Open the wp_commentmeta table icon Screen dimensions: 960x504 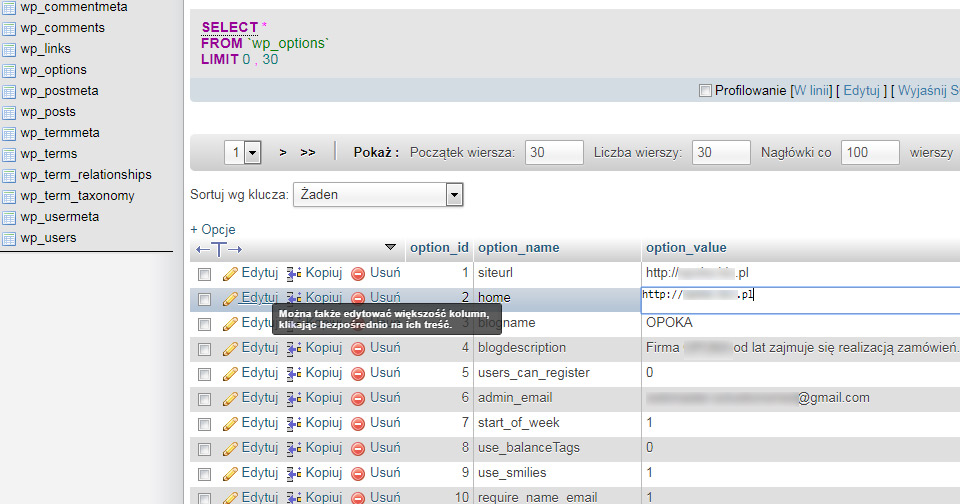pyautogui.click(x=9, y=7)
